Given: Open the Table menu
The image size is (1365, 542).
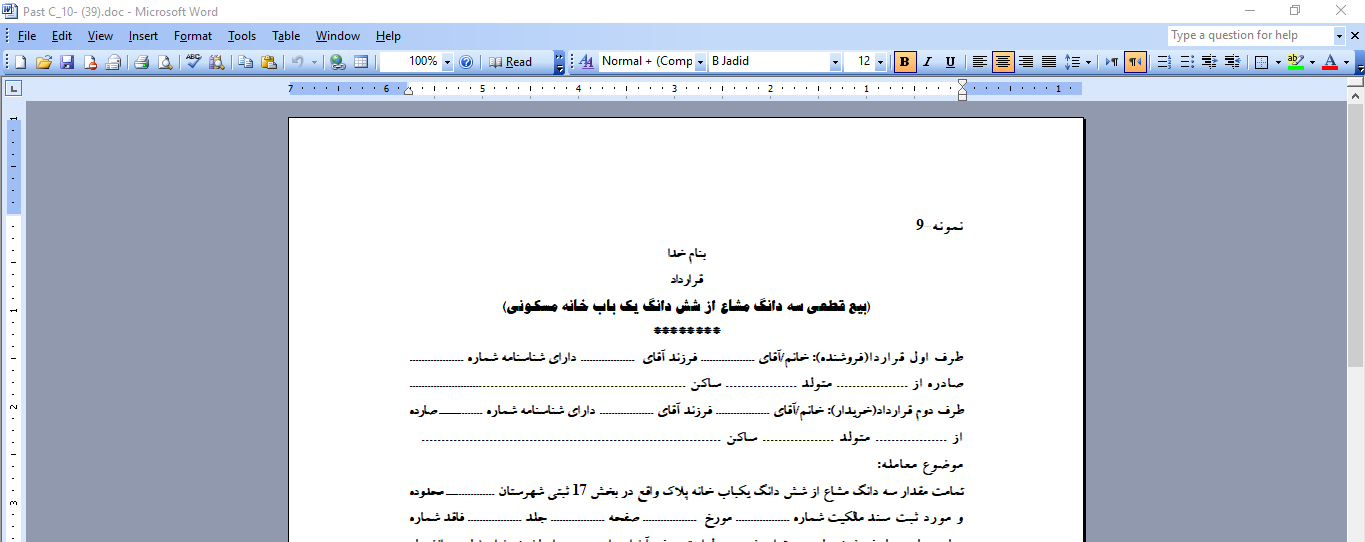Looking at the screenshot, I should 286,36.
